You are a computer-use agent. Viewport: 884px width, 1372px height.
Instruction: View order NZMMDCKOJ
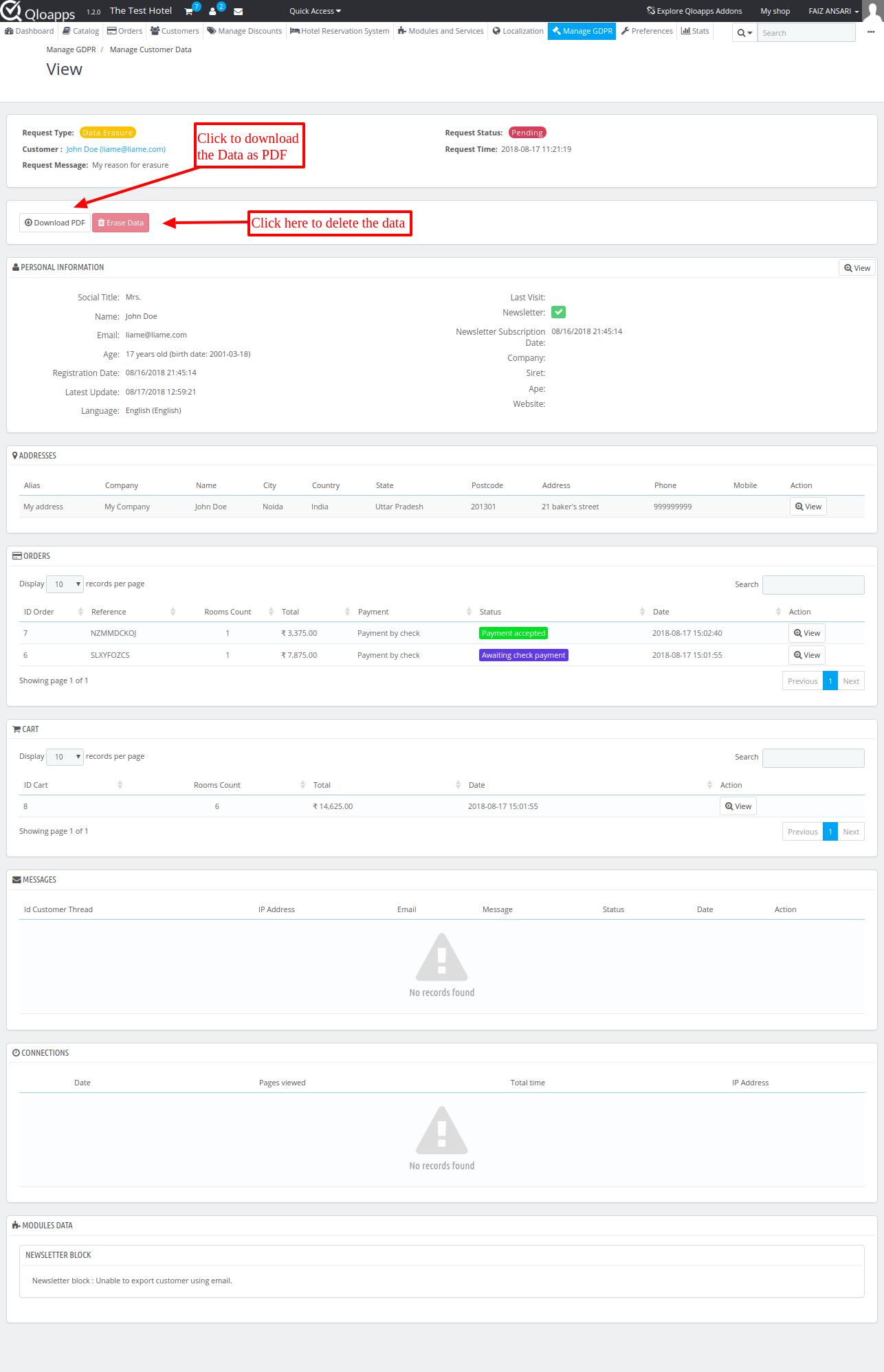(x=807, y=633)
